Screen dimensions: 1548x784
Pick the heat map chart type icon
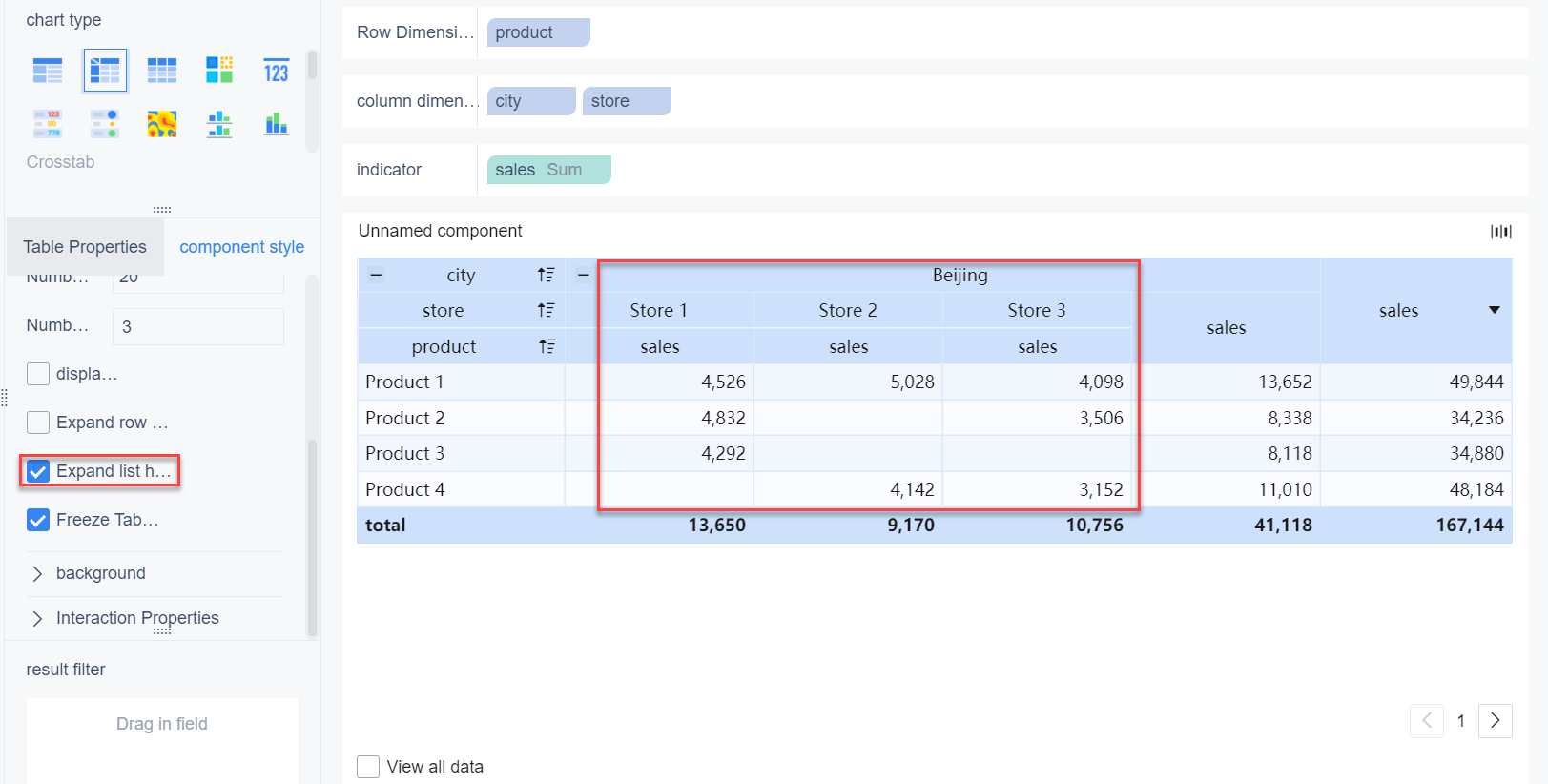click(162, 124)
